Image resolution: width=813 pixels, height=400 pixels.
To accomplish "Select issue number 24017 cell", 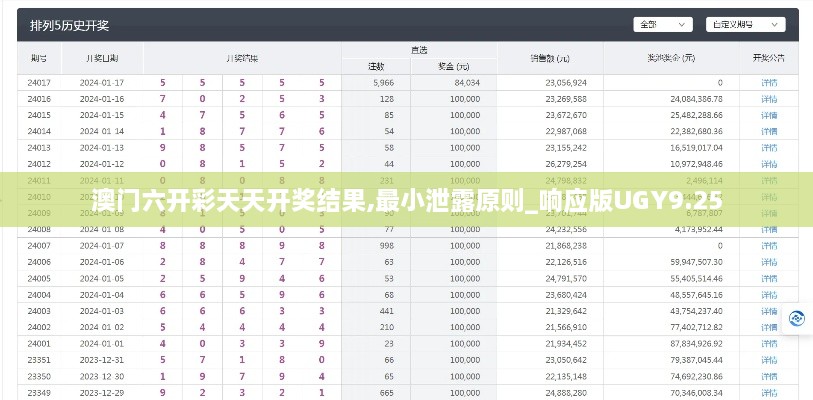I will pos(39,82).
